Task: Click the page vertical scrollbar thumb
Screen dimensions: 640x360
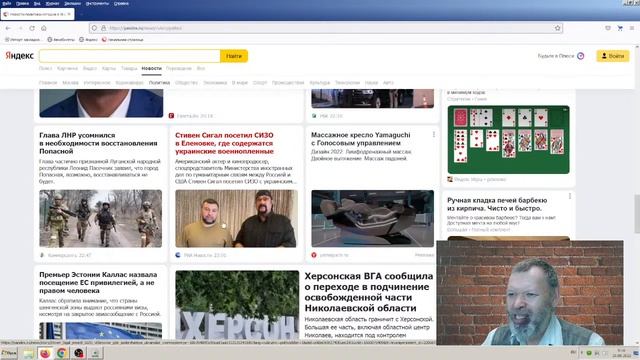Action: click(x=637, y=214)
